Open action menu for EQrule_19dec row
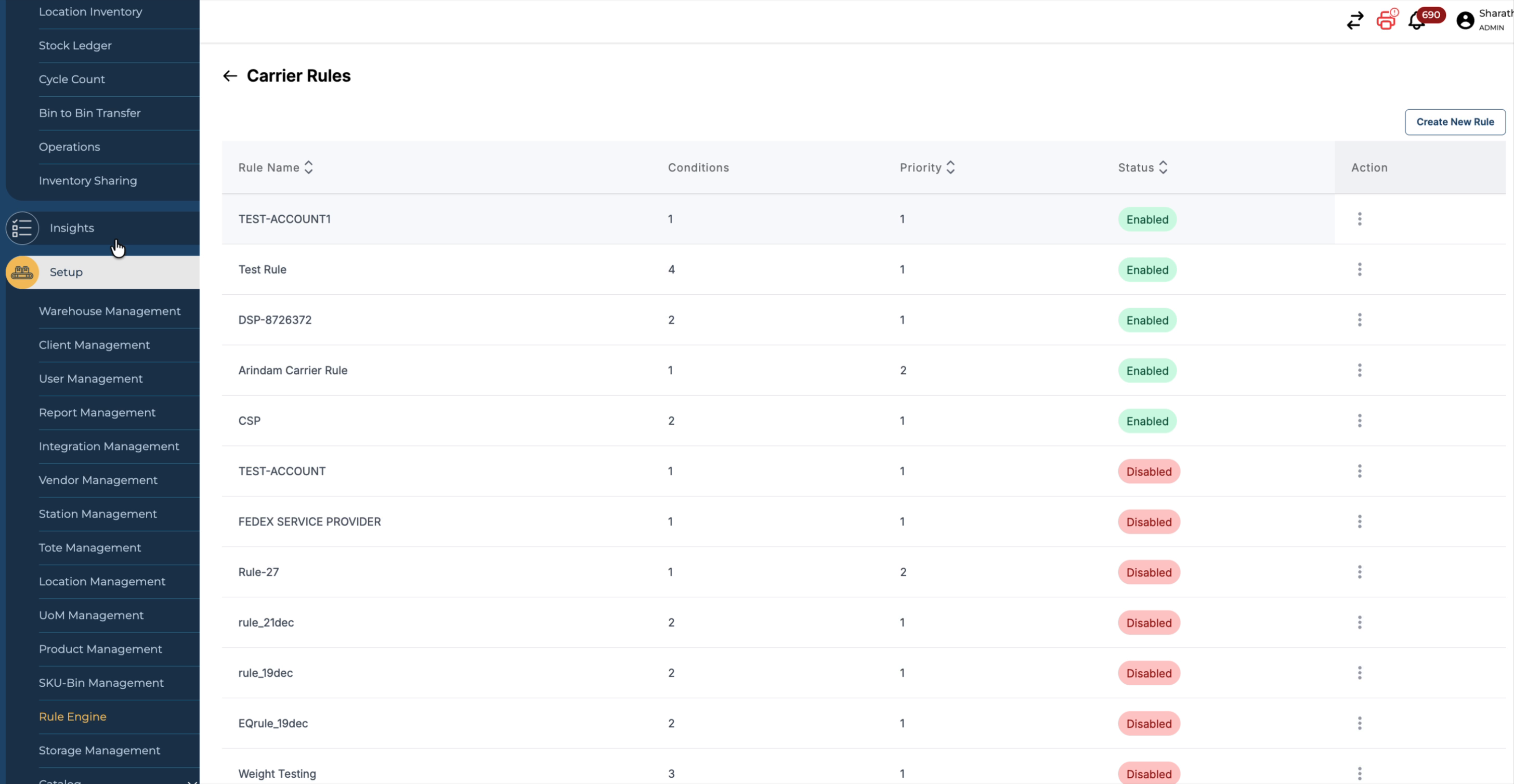1514x784 pixels. pos(1360,724)
